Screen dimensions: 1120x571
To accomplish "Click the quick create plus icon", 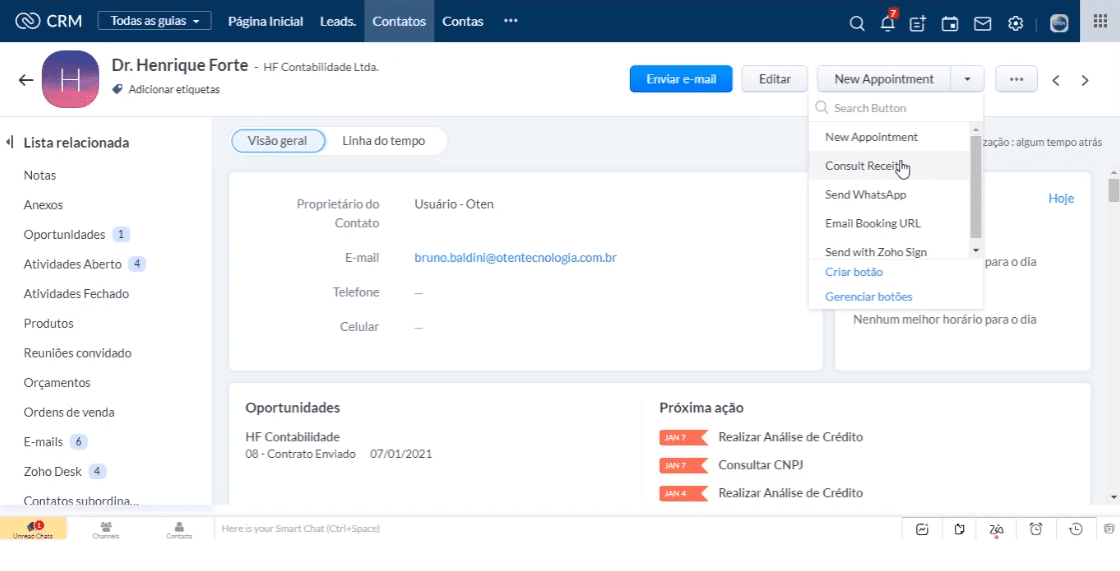I will tap(918, 23).
